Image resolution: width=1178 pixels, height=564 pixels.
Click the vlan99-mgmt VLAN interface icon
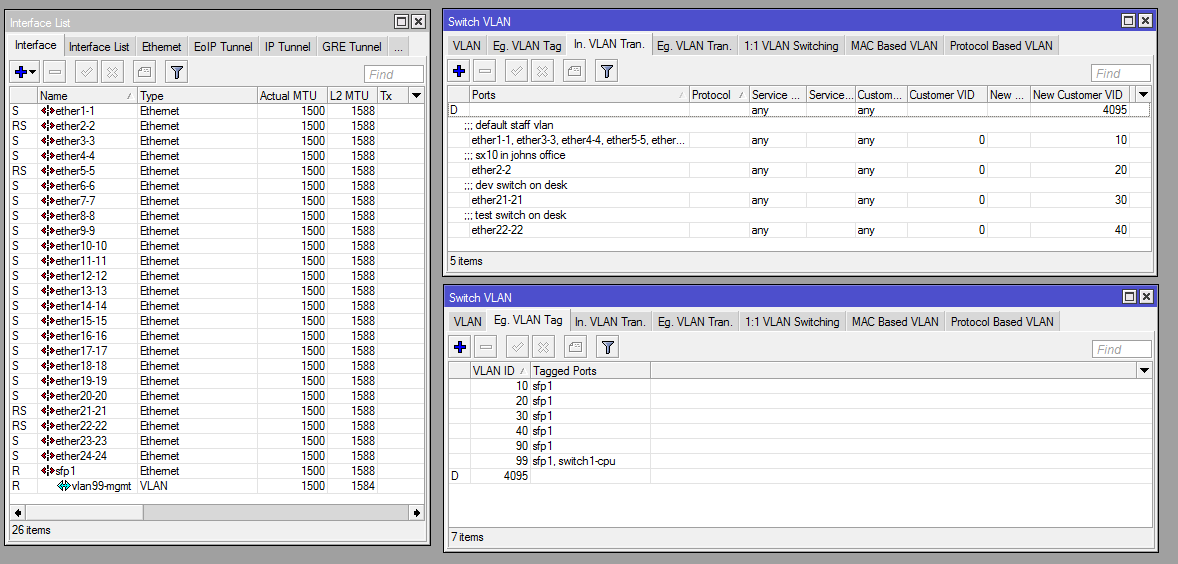(64, 486)
